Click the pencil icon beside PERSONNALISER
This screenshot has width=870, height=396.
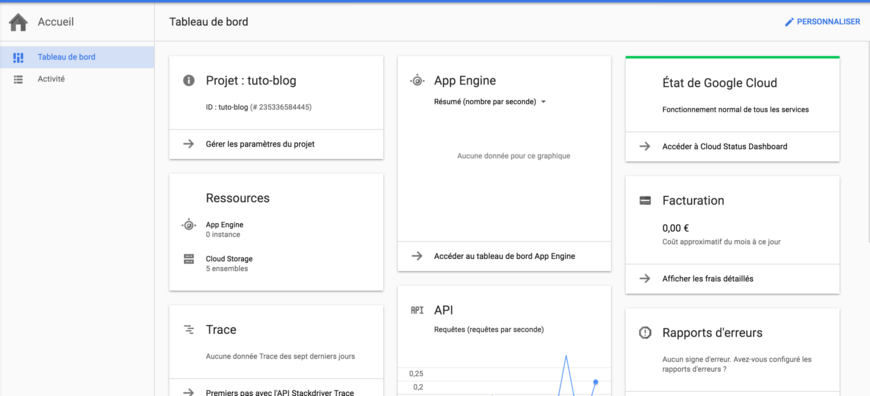pyautogui.click(x=789, y=22)
